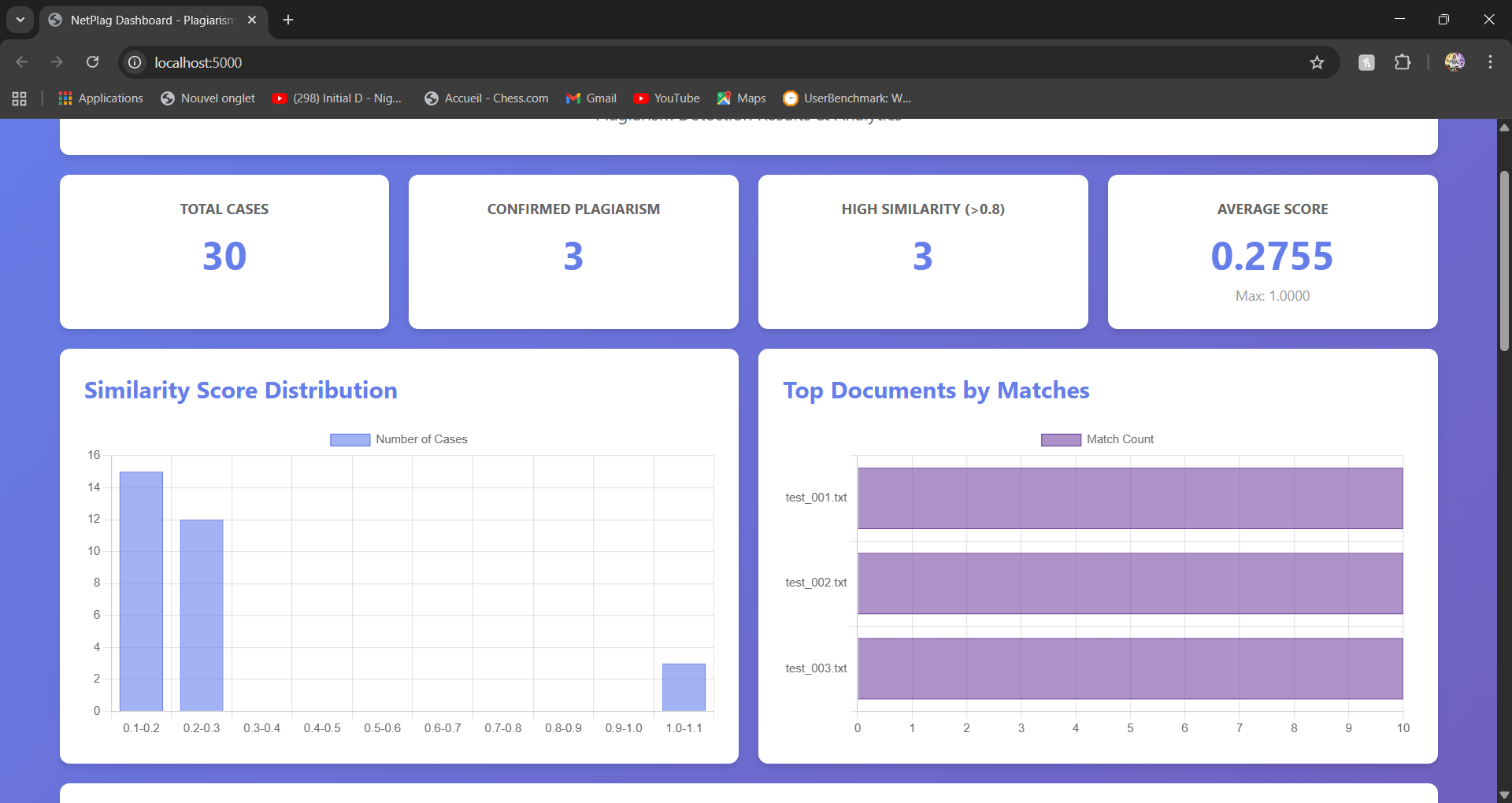Open the tab groups grid icon
The width and height of the screenshot is (1512, 803).
pos(20,98)
